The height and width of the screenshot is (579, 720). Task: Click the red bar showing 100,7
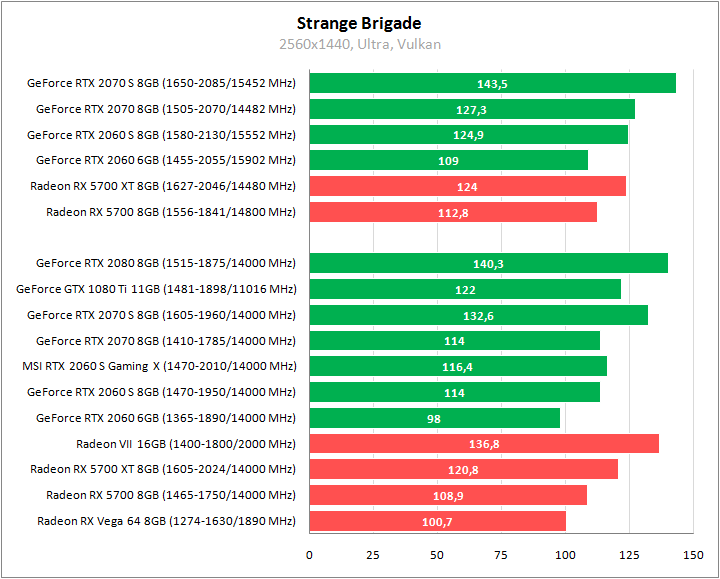[x=437, y=521]
